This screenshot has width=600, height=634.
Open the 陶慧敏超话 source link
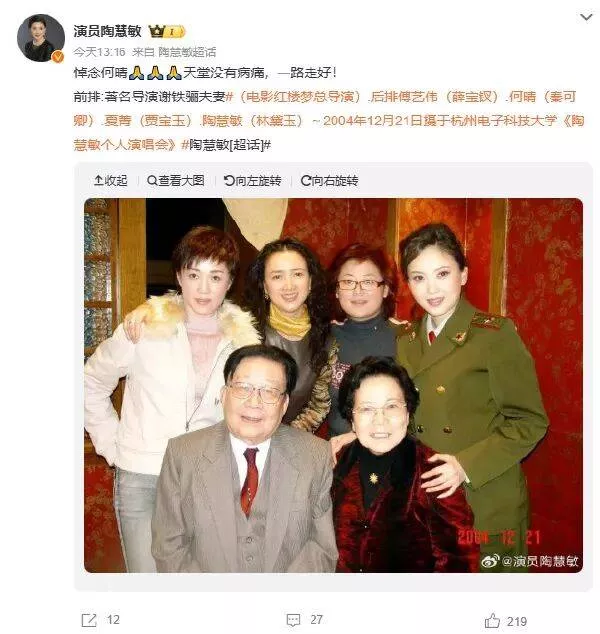click(187, 52)
